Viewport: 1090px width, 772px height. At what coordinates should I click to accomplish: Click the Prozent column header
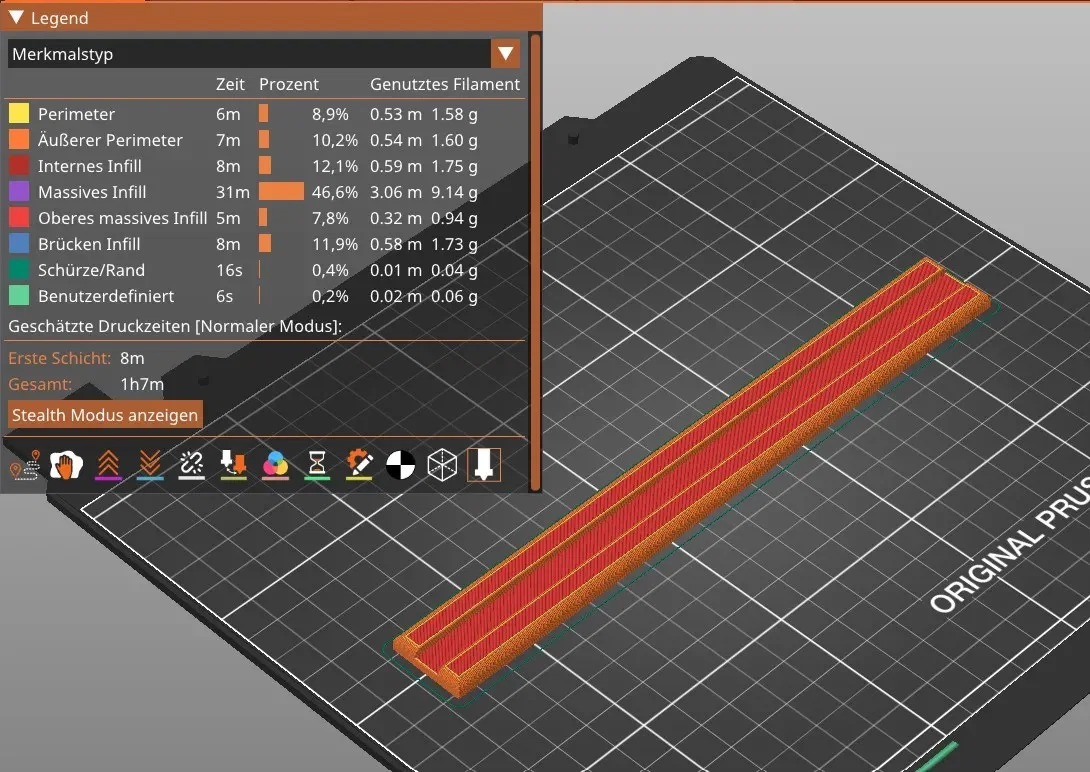click(x=288, y=84)
